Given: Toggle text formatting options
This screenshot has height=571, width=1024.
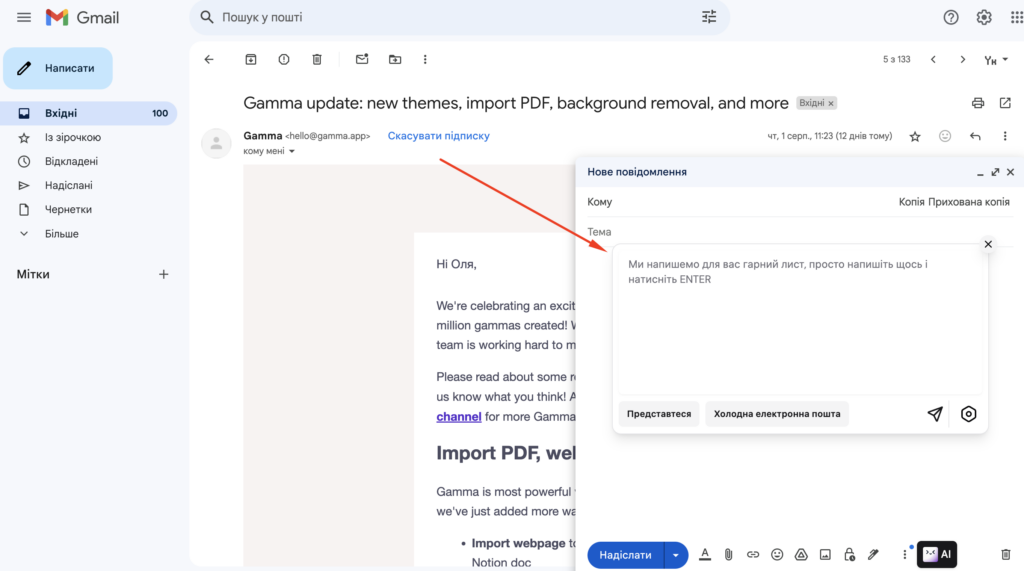Looking at the screenshot, I should [x=705, y=554].
